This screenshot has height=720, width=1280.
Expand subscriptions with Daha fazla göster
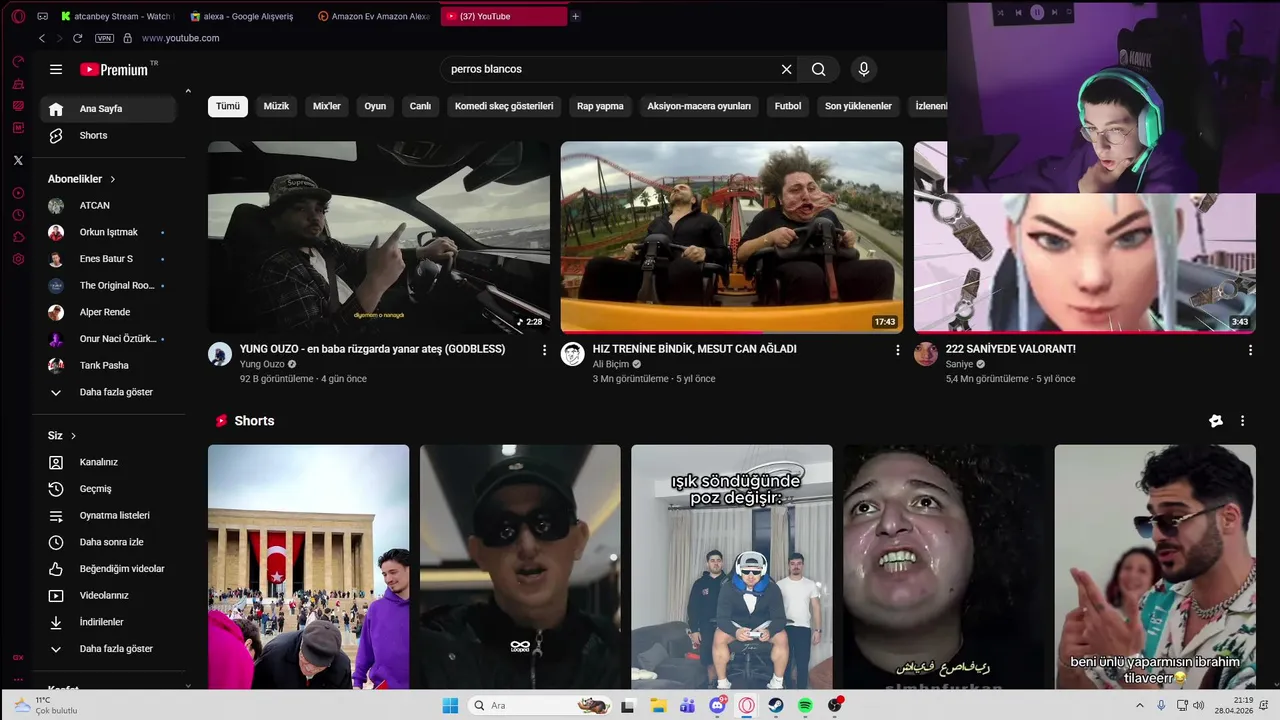pyautogui.click(x=109, y=392)
